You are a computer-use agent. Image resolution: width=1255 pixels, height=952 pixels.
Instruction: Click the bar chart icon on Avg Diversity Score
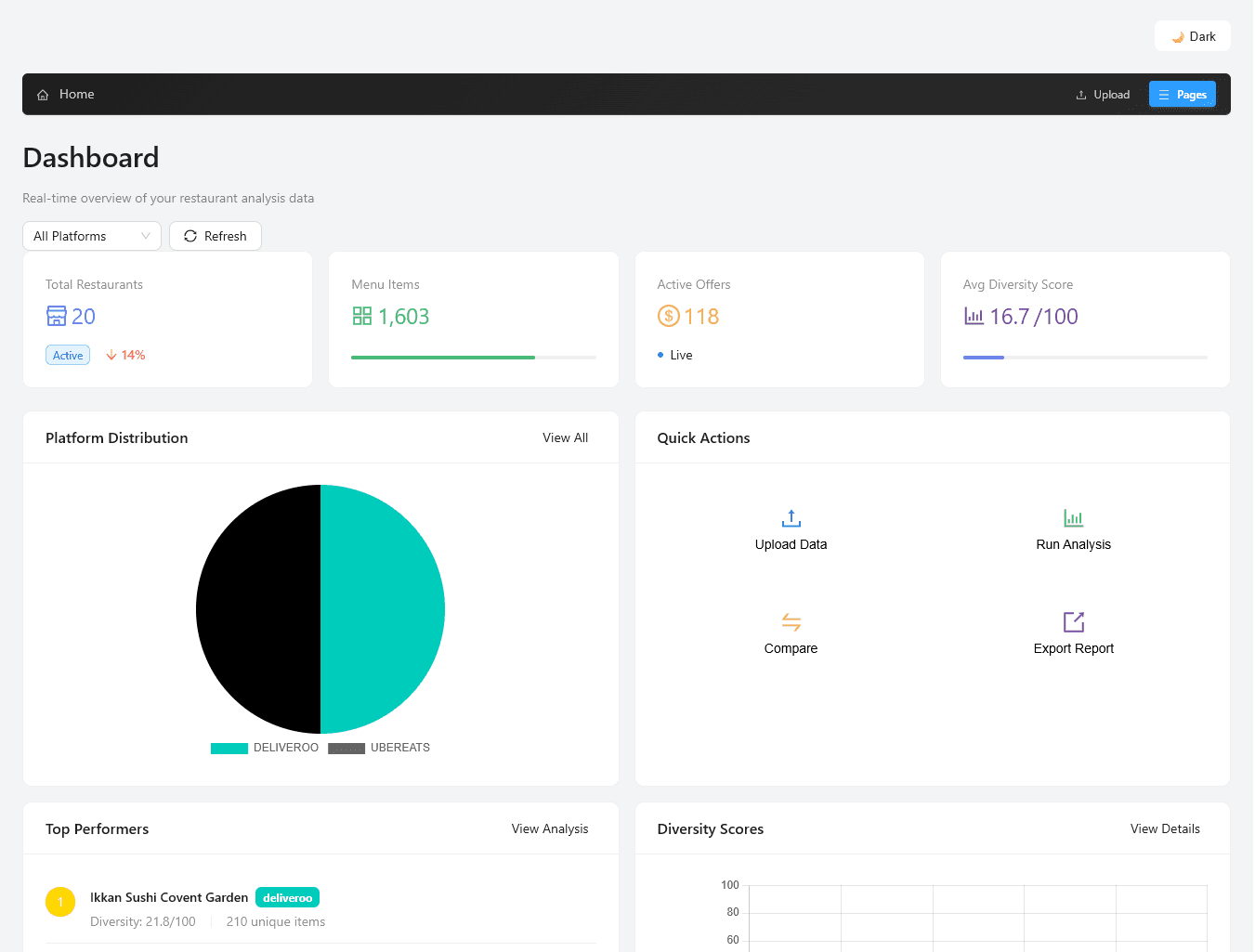974,316
